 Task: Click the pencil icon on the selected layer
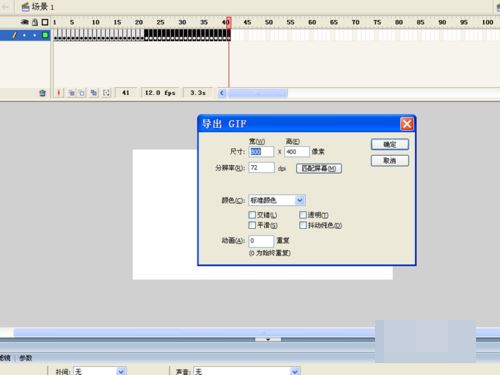[14, 35]
